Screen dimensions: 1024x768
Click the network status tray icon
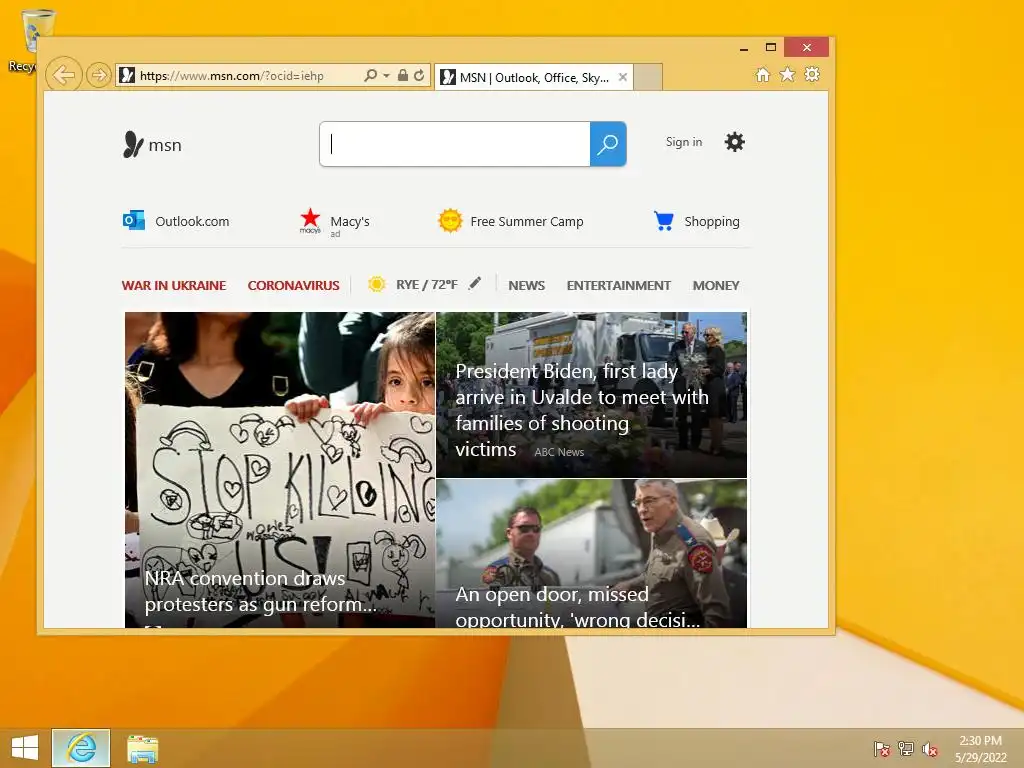pyautogui.click(x=906, y=748)
